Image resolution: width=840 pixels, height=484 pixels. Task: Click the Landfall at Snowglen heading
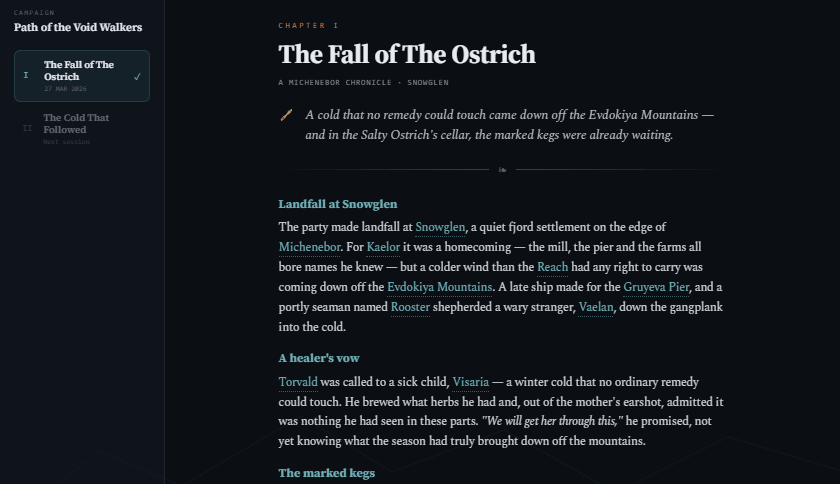coord(338,204)
